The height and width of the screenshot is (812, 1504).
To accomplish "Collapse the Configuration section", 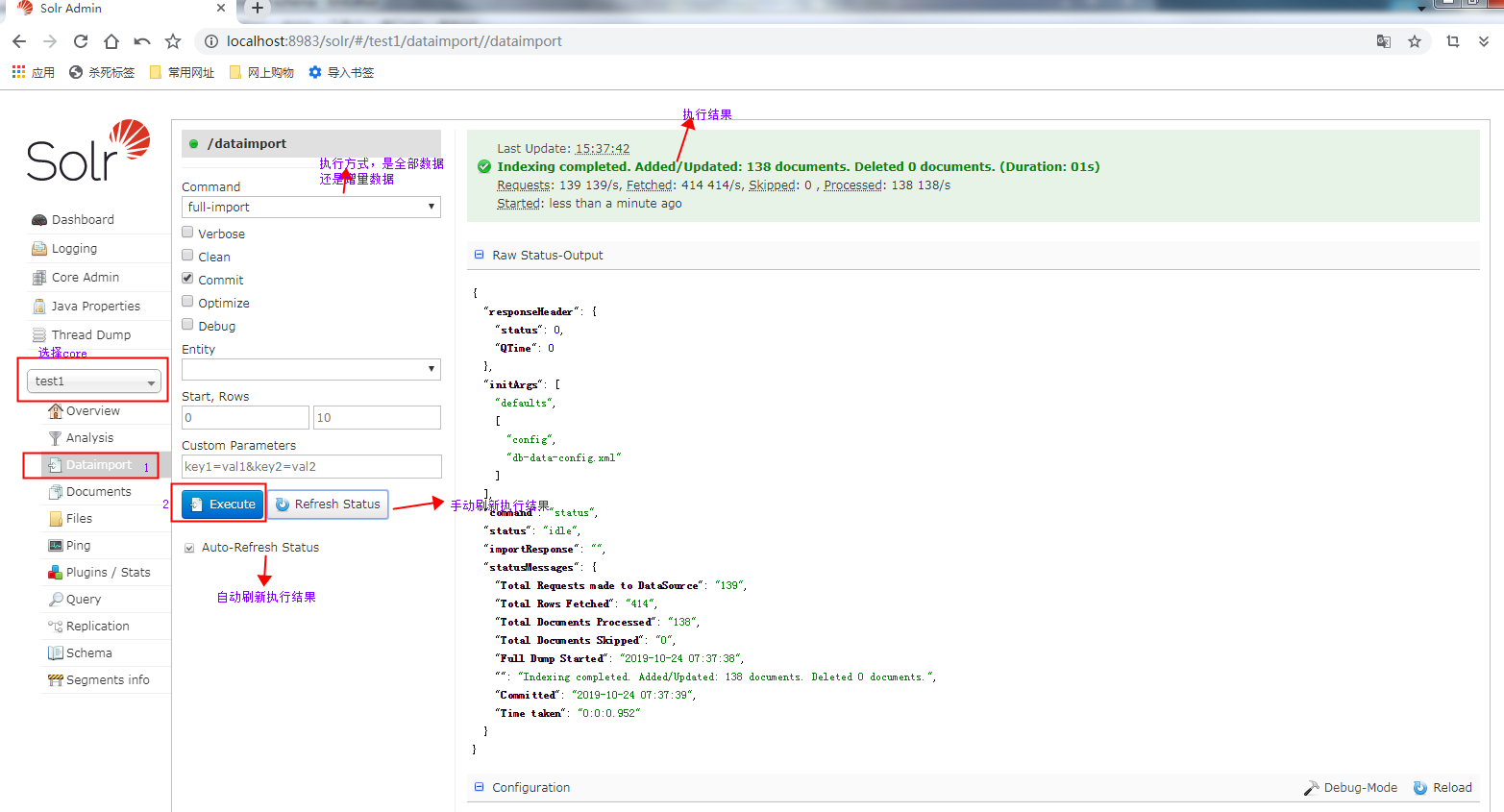I will (x=479, y=788).
